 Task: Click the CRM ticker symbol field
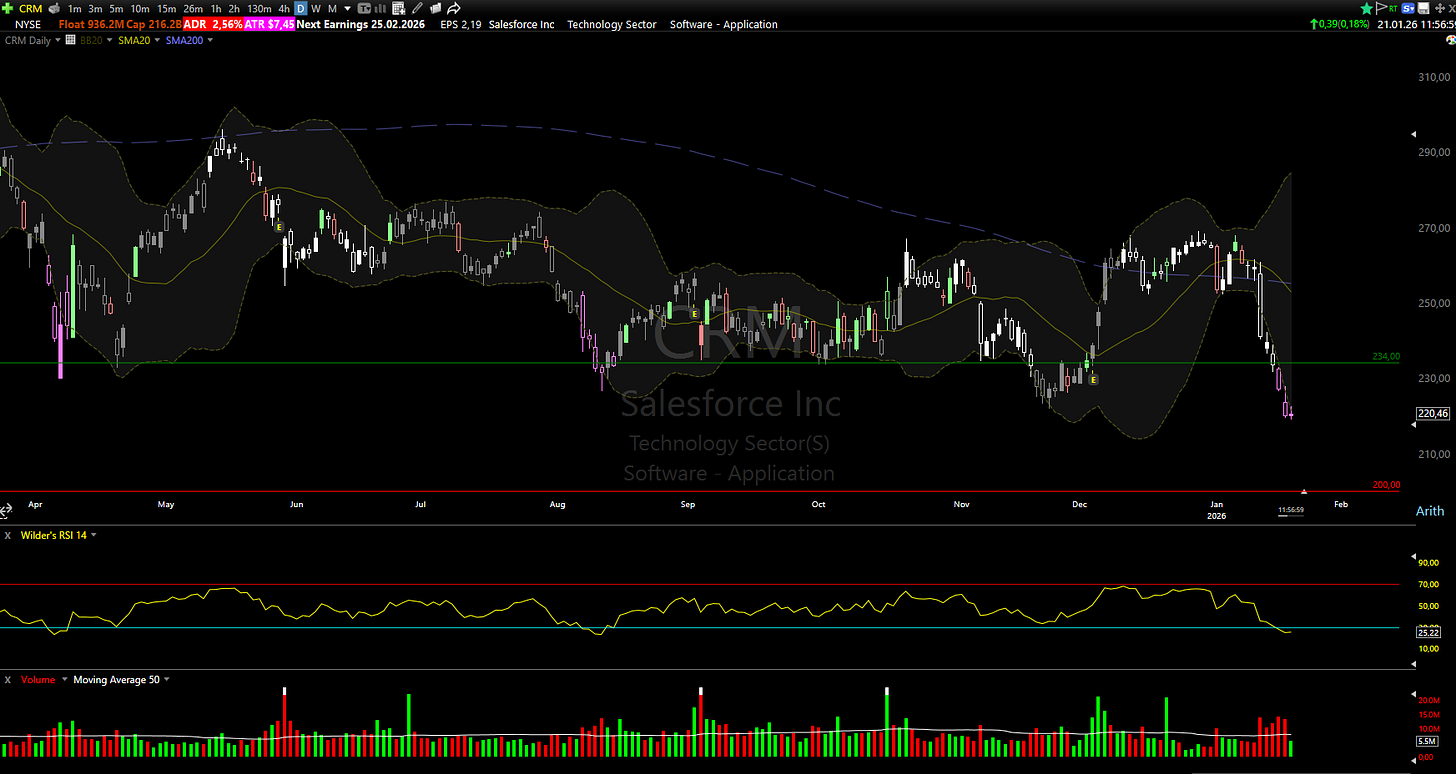30,8
